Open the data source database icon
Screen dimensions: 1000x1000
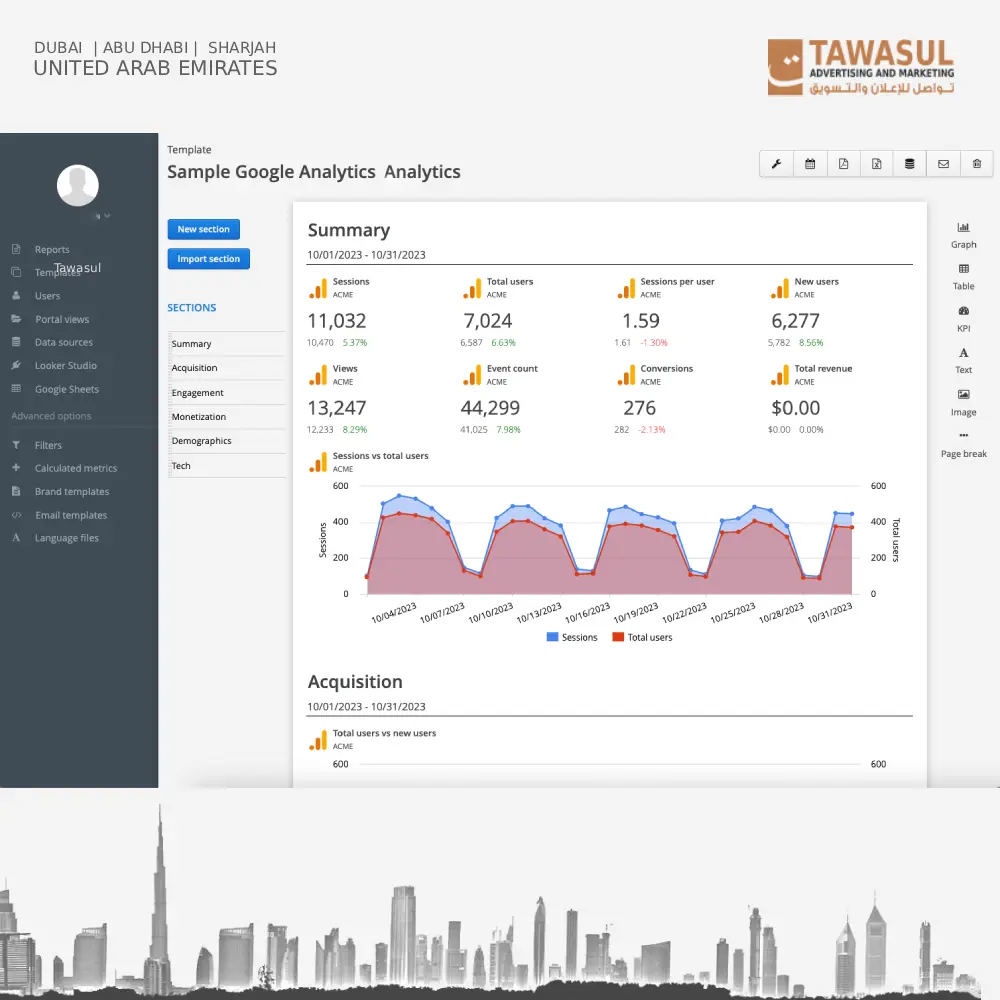pos(909,163)
